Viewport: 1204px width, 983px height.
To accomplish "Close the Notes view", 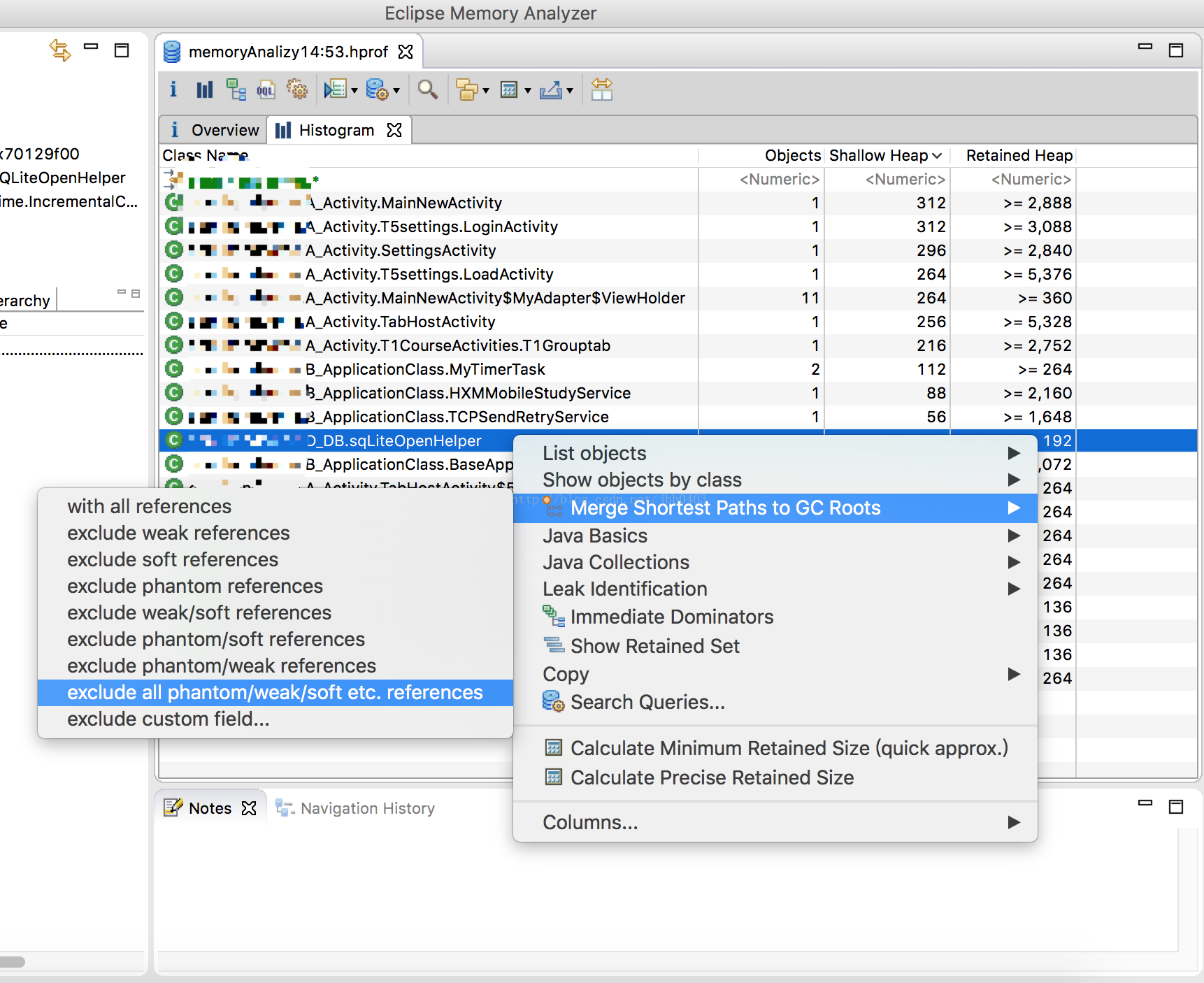I will coord(249,808).
